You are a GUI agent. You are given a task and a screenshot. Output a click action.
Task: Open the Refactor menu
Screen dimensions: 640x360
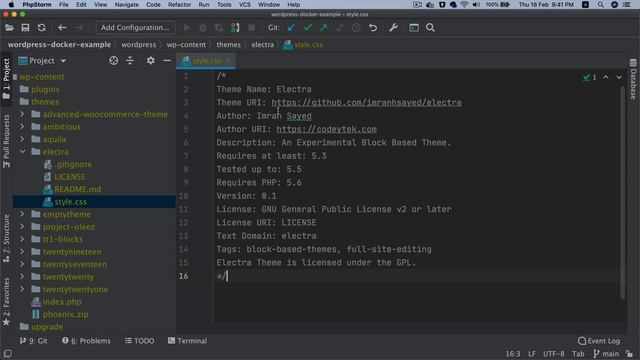pyautogui.click(x=180, y=4)
